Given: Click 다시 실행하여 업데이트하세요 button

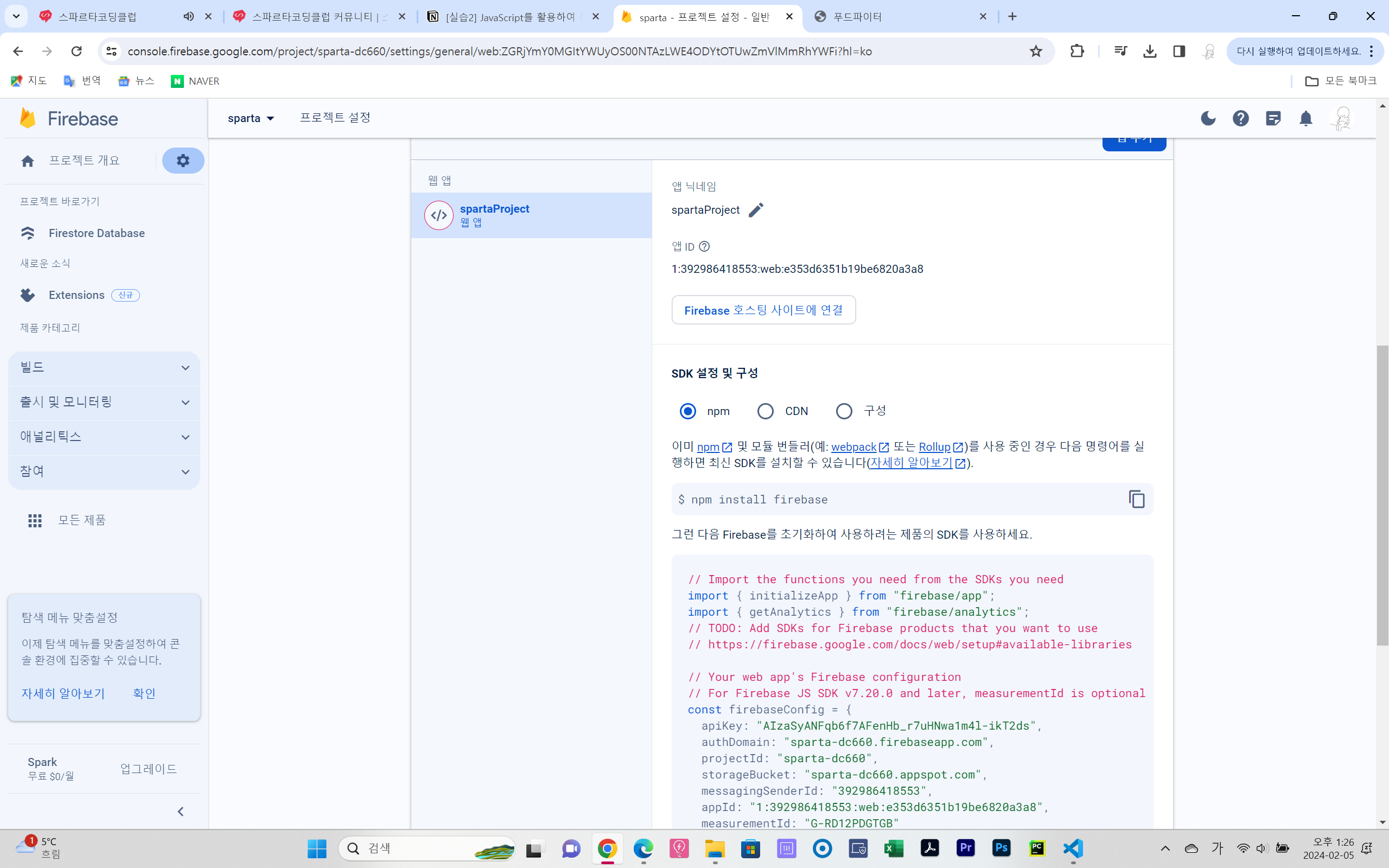Looking at the screenshot, I should (1304, 51).
